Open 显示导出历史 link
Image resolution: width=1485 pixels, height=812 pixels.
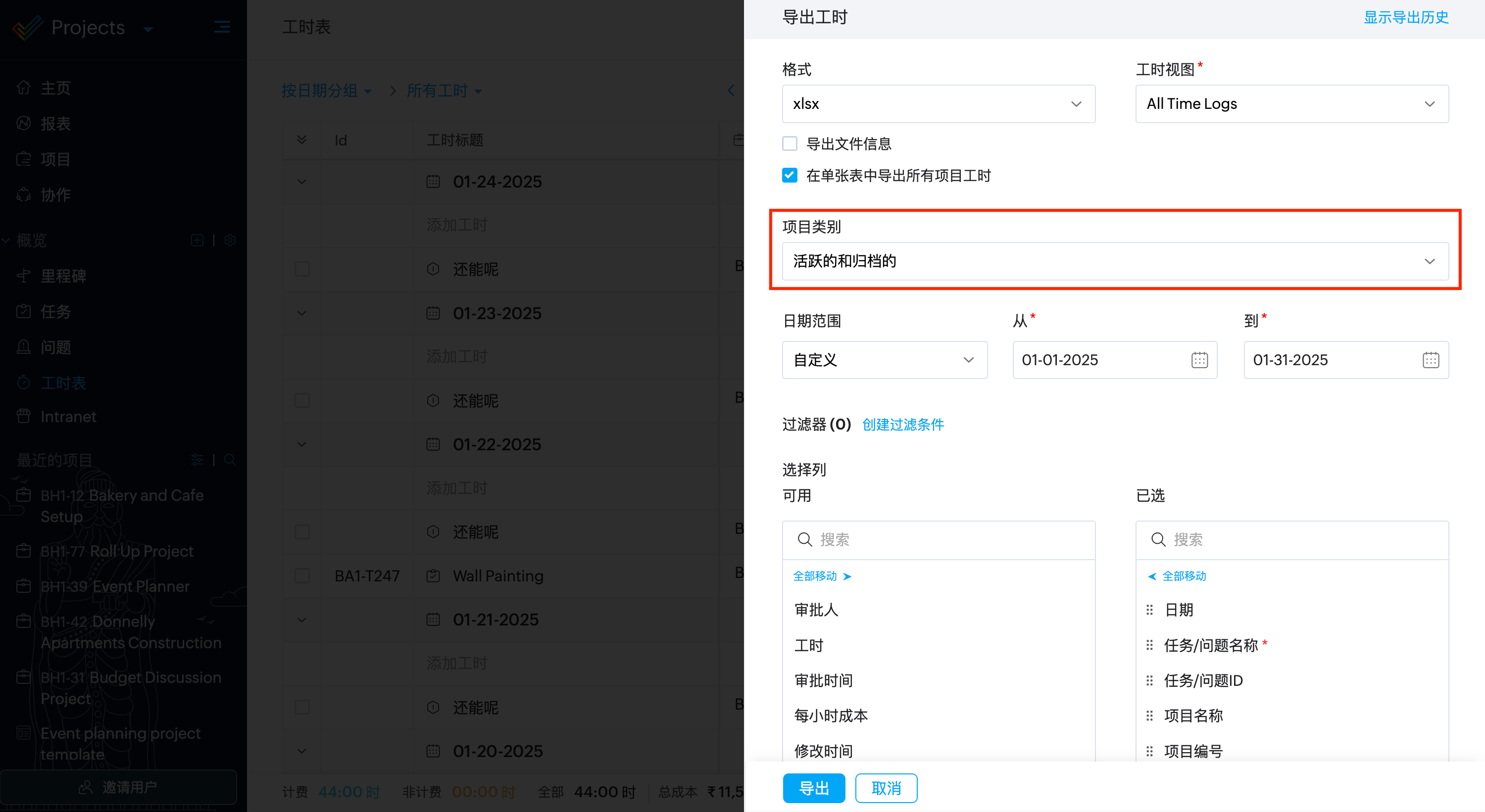click(x=1405, y=17)
